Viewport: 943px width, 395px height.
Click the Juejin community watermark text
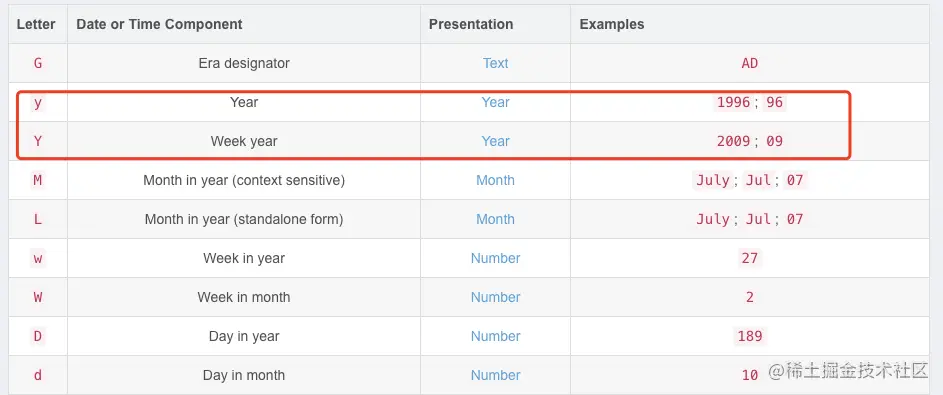[848, 371]
